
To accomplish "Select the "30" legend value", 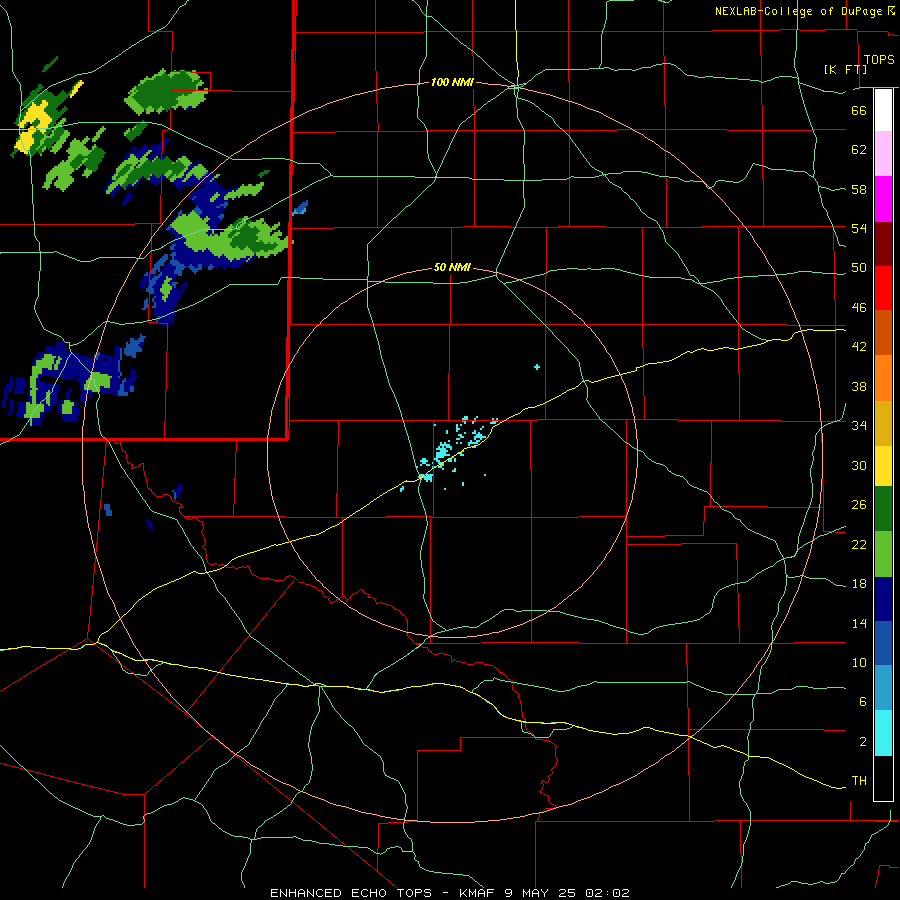I will [x=859, y=465].
